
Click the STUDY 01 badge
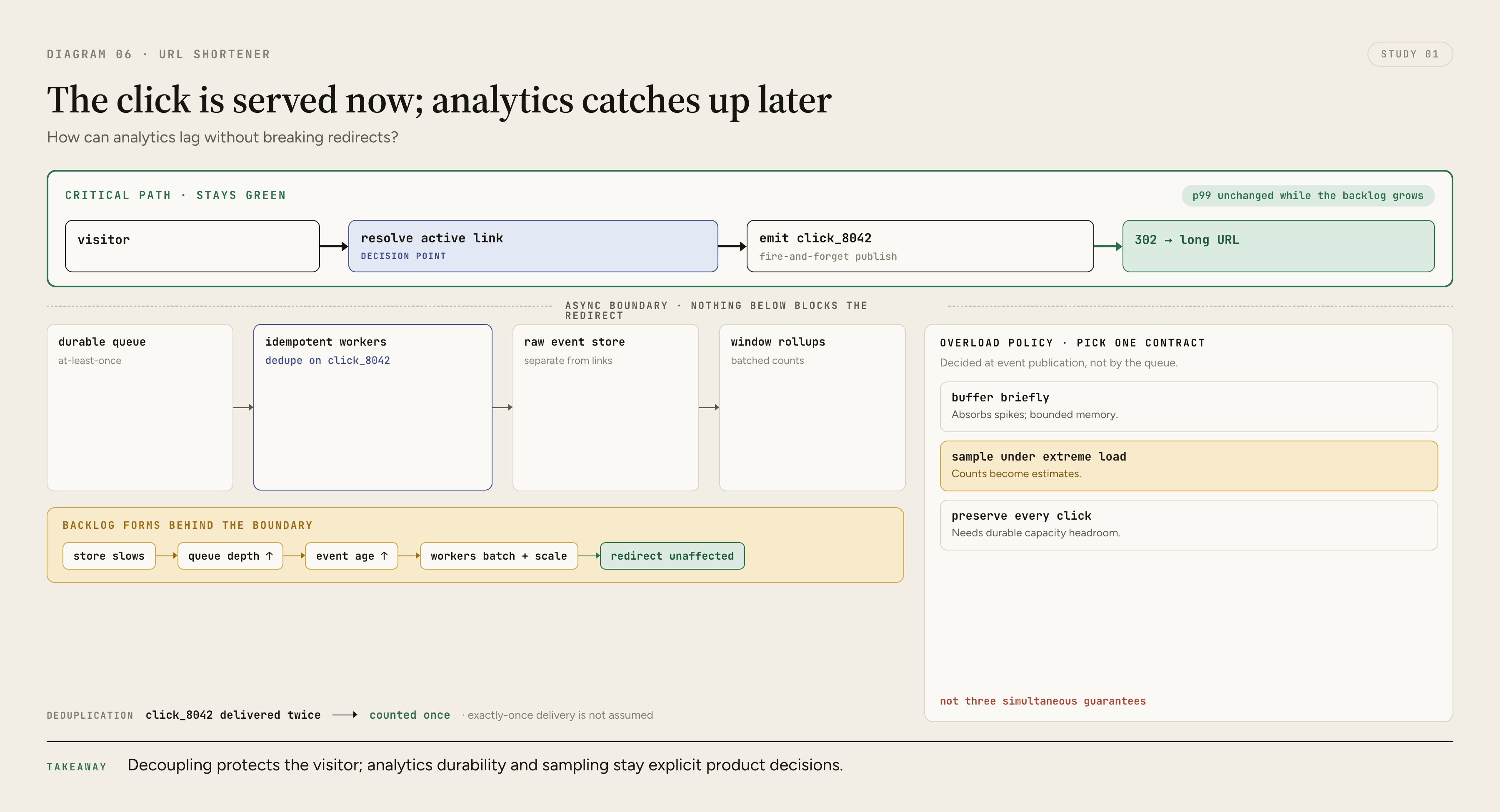pos(1409,54)
